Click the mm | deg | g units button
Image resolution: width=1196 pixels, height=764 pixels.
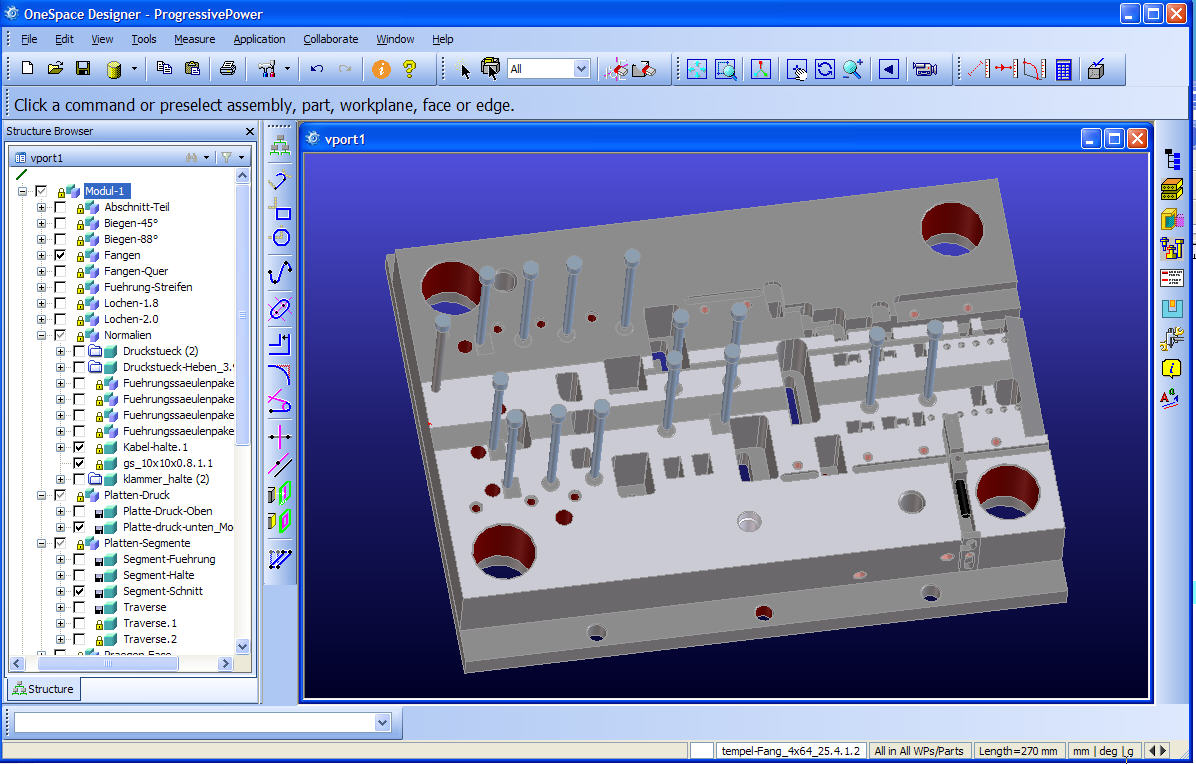(x=1103, y=751)
